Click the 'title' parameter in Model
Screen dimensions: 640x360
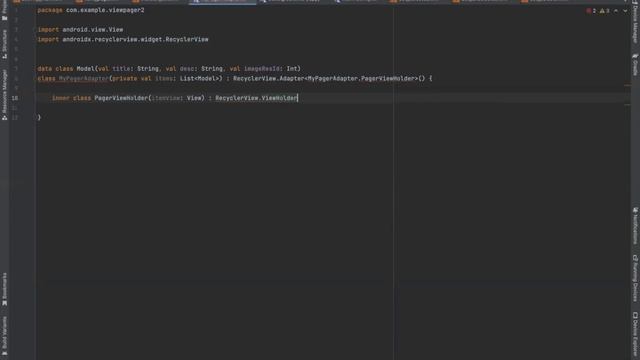(121, 69)
